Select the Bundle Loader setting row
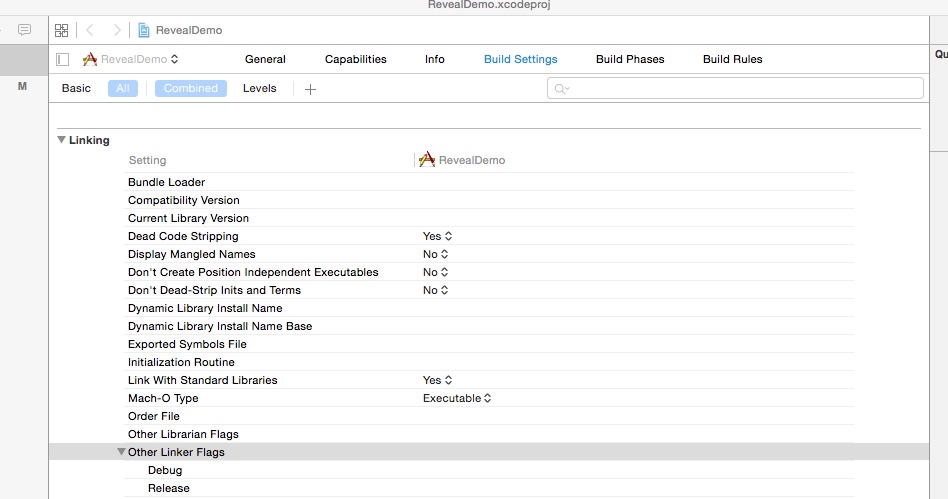 click(x=489, y=182)
